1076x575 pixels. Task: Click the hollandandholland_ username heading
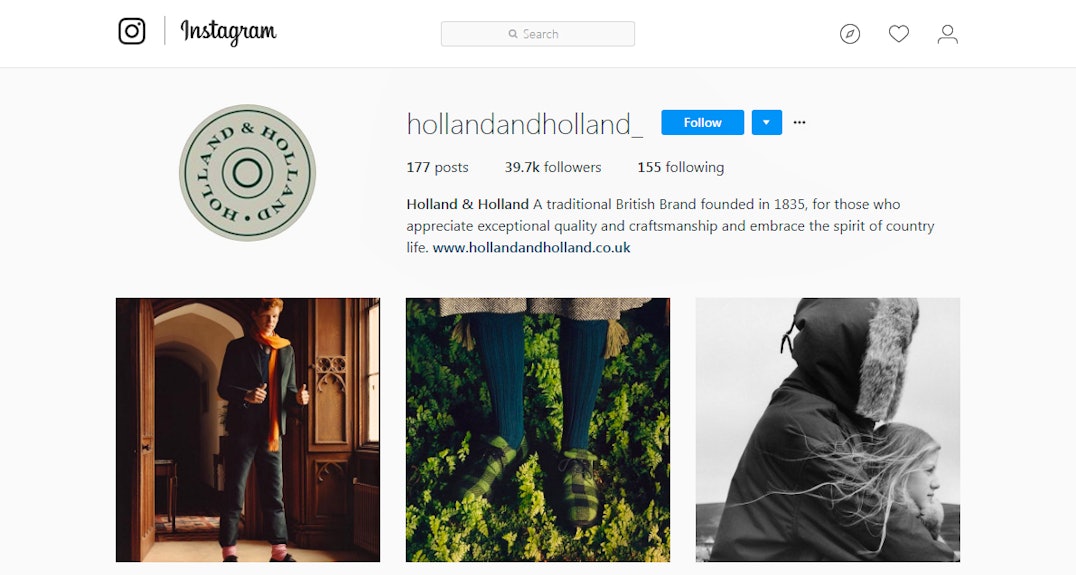[x=525, y=124]
